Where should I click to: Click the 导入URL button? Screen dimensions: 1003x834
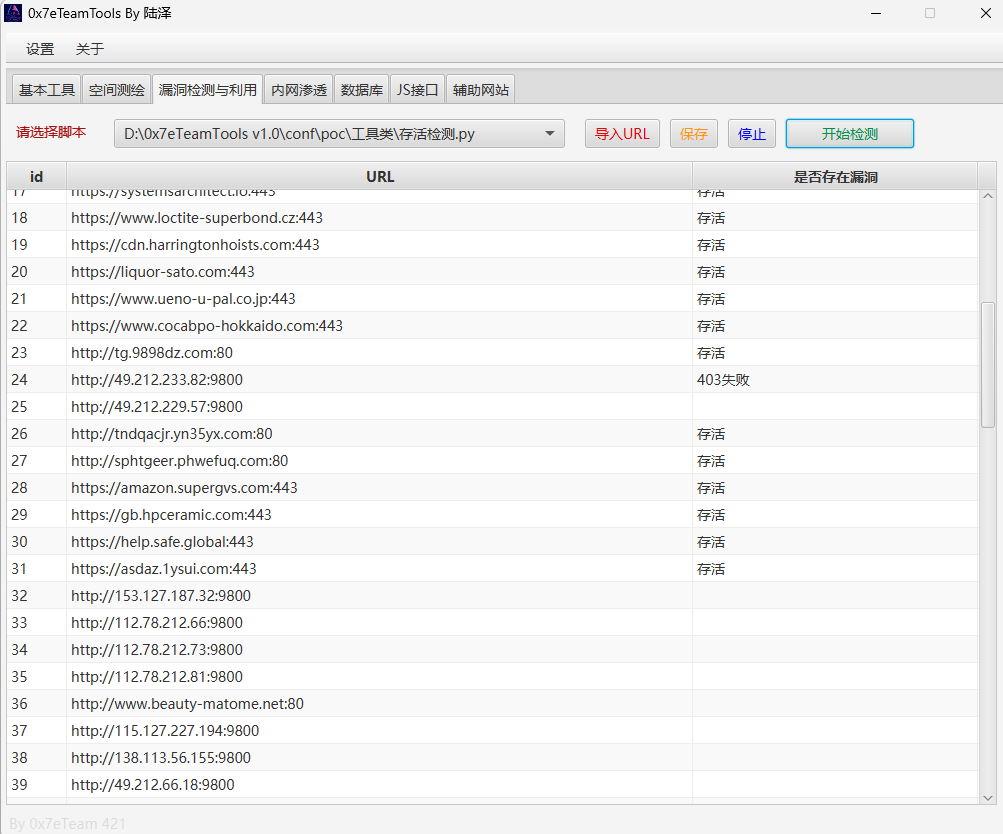(x=622, y=134)
